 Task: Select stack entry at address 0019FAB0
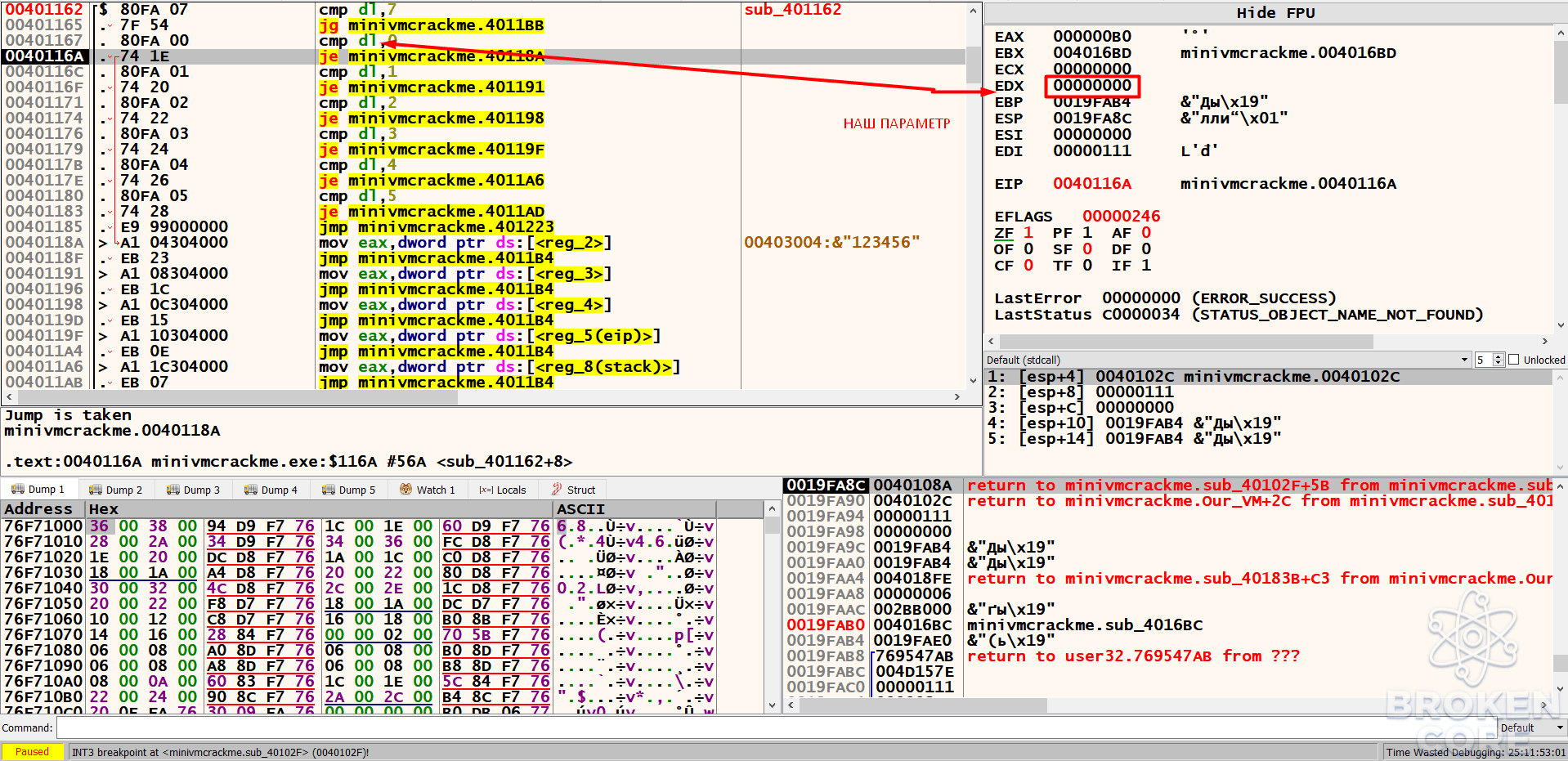click(1169, 625)
